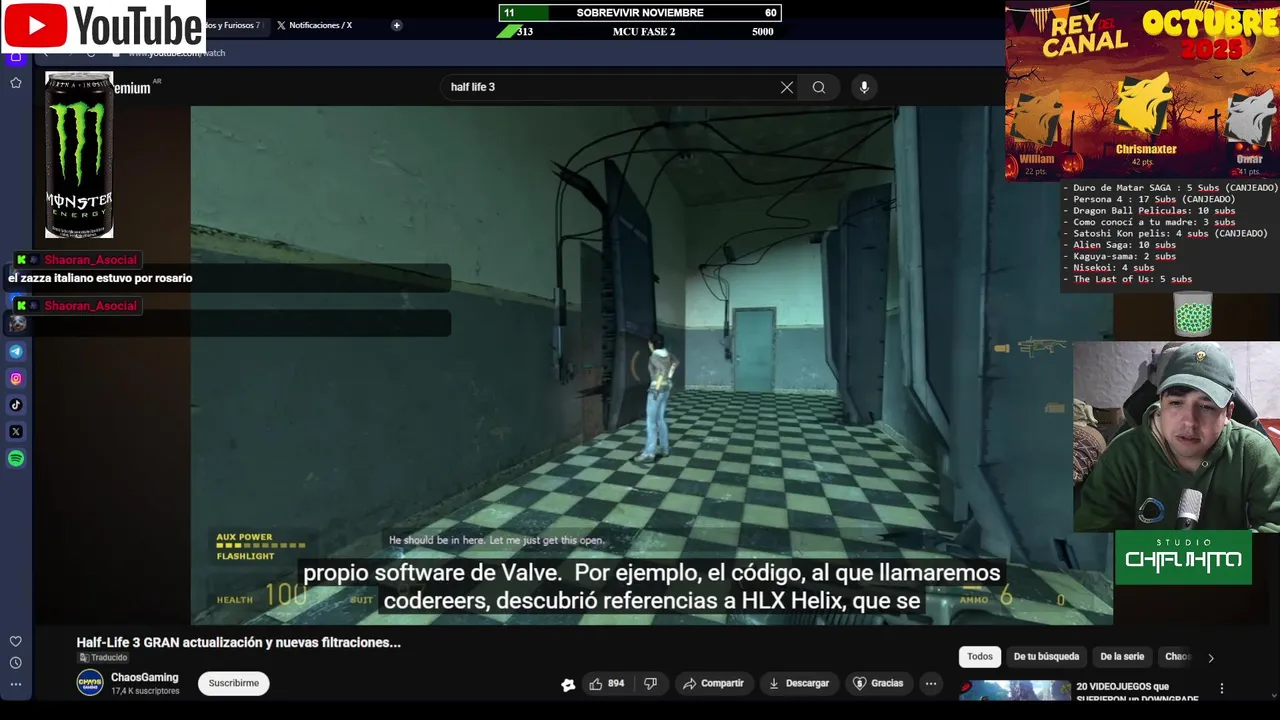Click the video title 'Half-Life 3 GRAN actualización'

pyautogui.click(x=239, y=643)
